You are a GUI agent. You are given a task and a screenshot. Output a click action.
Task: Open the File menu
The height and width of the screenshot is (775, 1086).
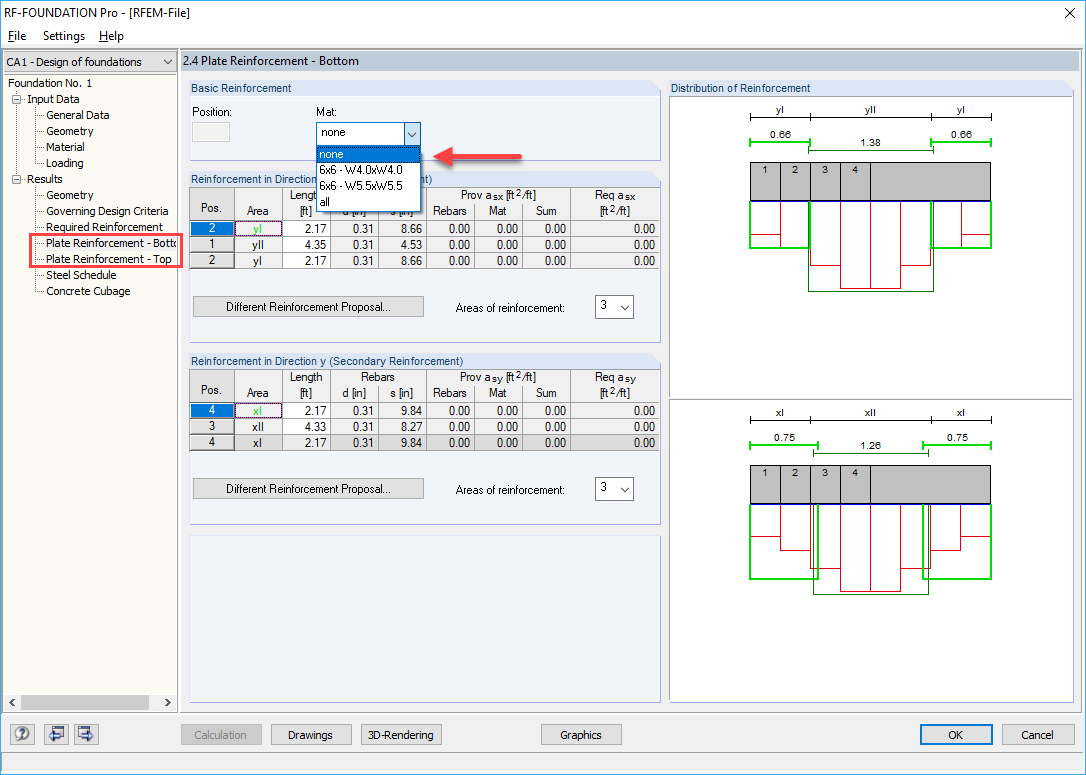click(x=16, y=35)
